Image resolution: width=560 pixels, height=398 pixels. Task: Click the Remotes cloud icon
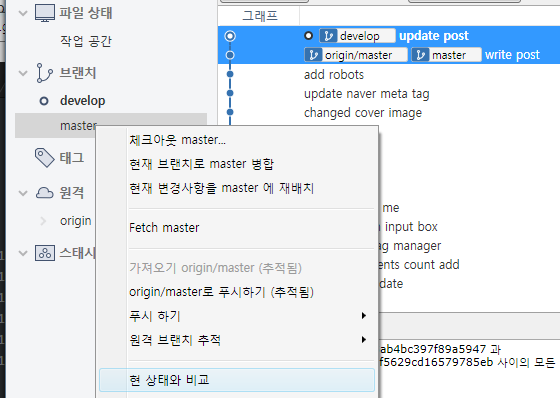45,193
